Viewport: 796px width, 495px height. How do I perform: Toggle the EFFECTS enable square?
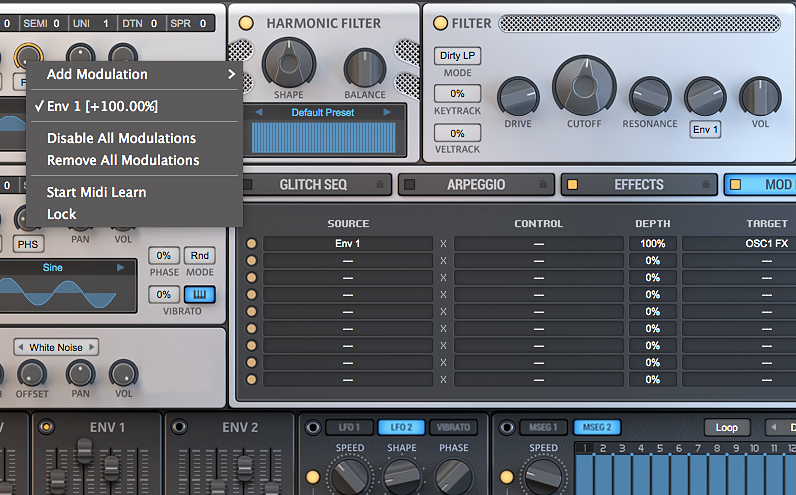pyautogui.click(x=573, y=185)
